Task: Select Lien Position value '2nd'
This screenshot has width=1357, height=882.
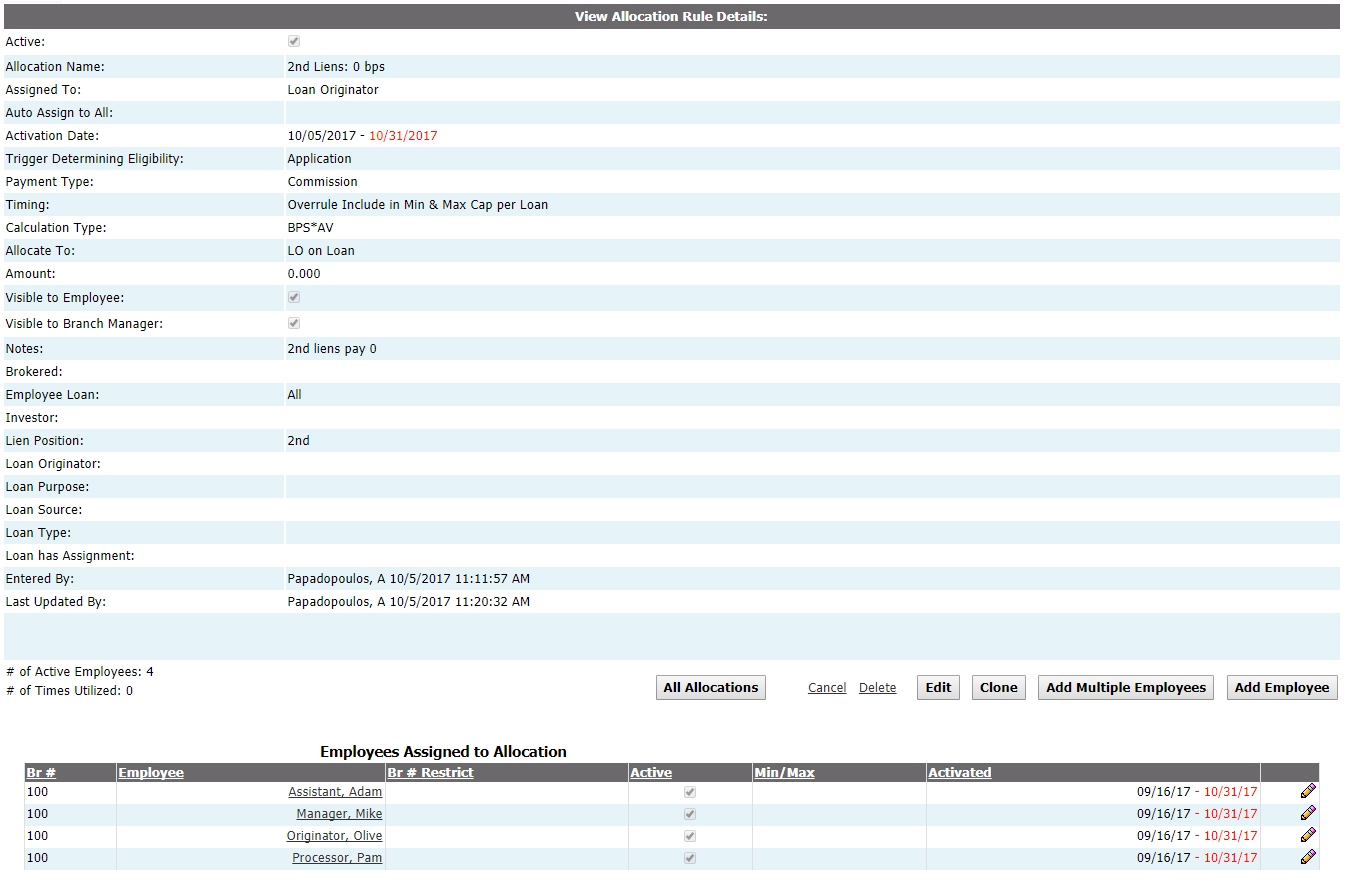Action: [299, 441]
